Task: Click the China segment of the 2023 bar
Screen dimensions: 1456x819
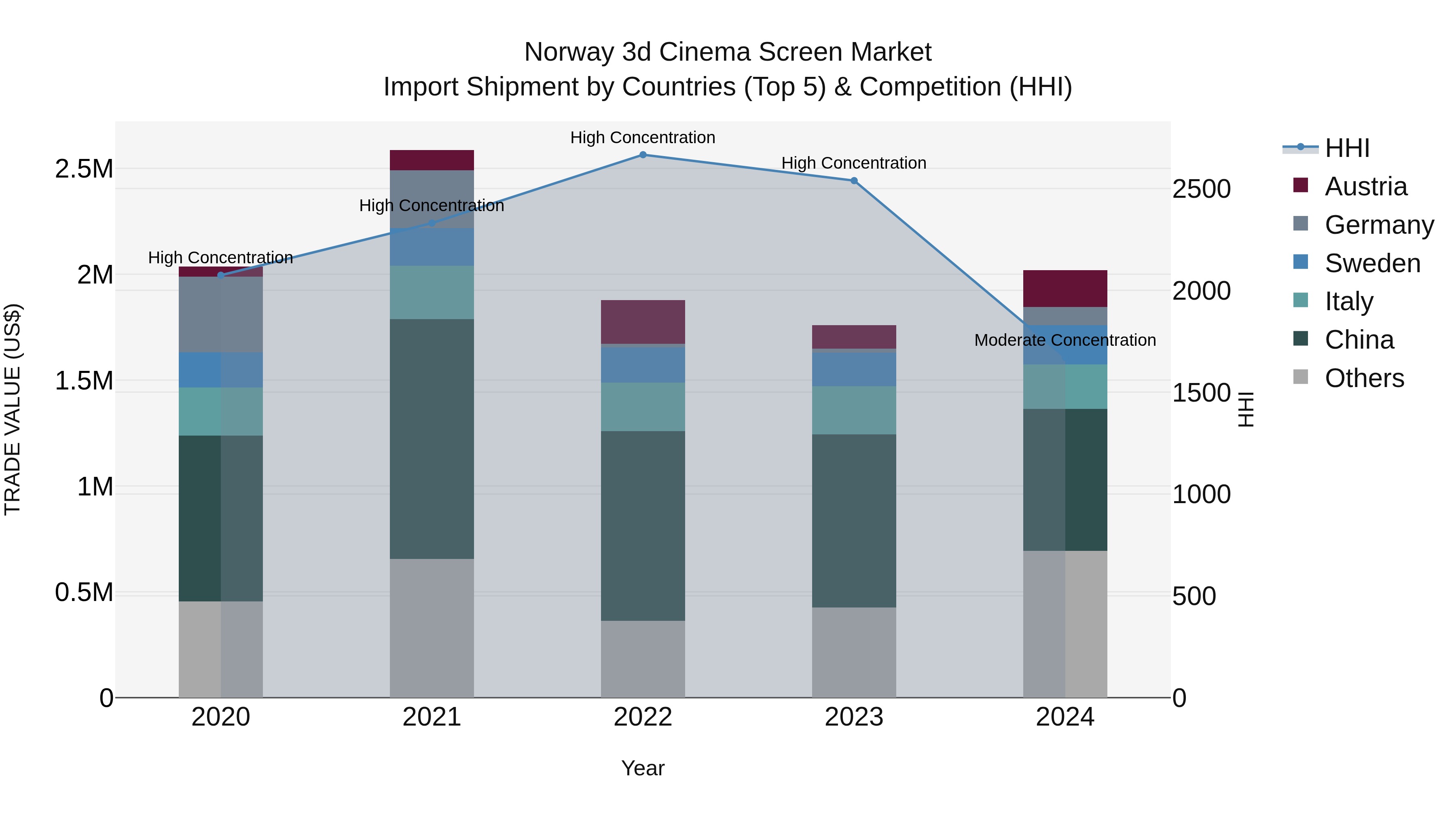Action: [854, 521]
